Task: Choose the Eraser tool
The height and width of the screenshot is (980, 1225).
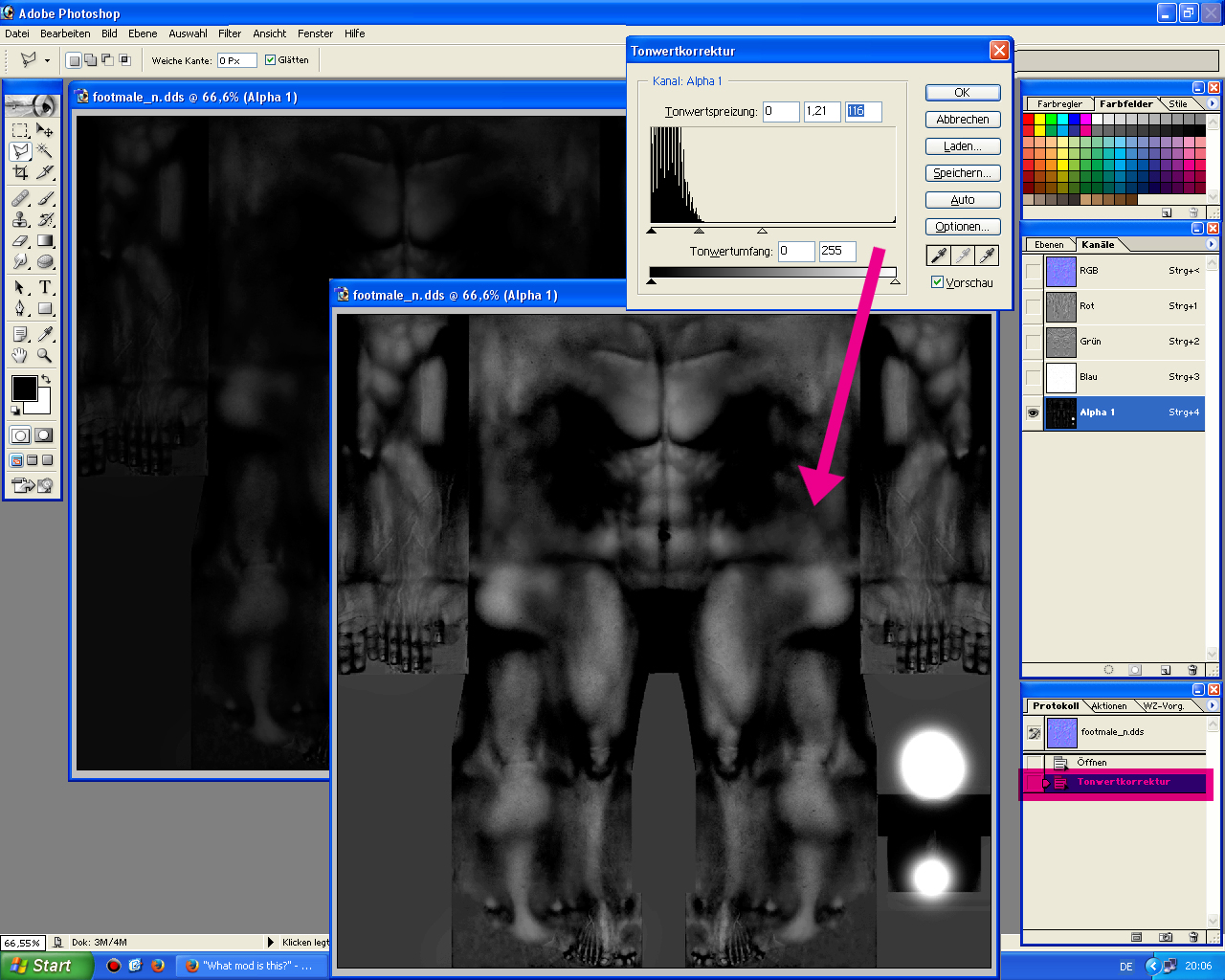Action: pyautogui.click(x=20, y=241)
